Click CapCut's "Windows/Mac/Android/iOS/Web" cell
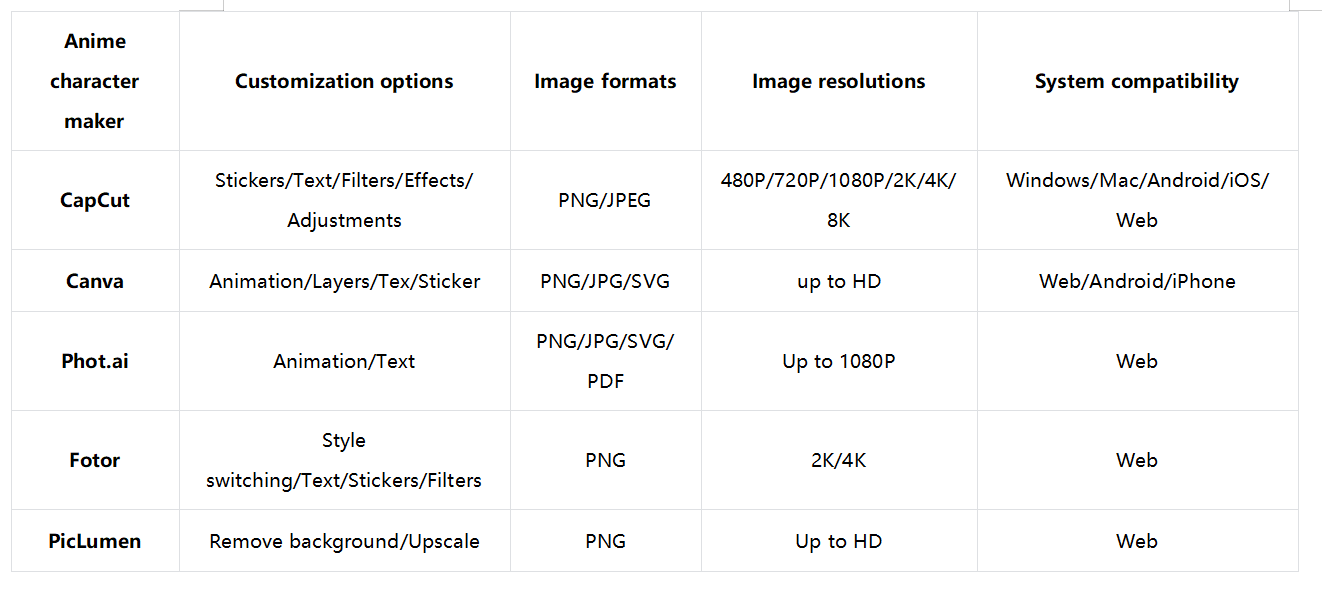 coord(1136,200)
